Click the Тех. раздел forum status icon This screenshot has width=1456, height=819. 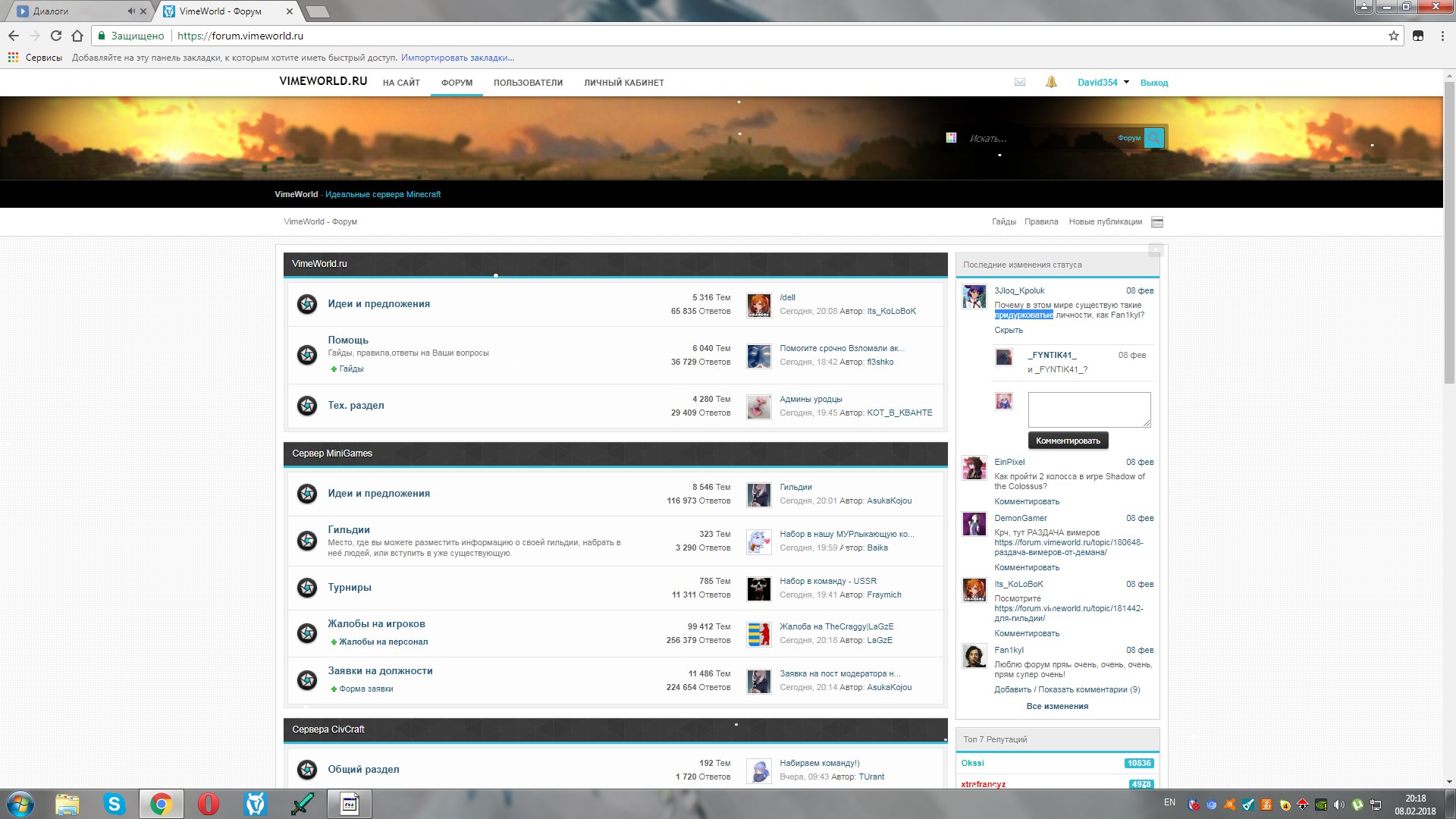(x=307, y=406)
